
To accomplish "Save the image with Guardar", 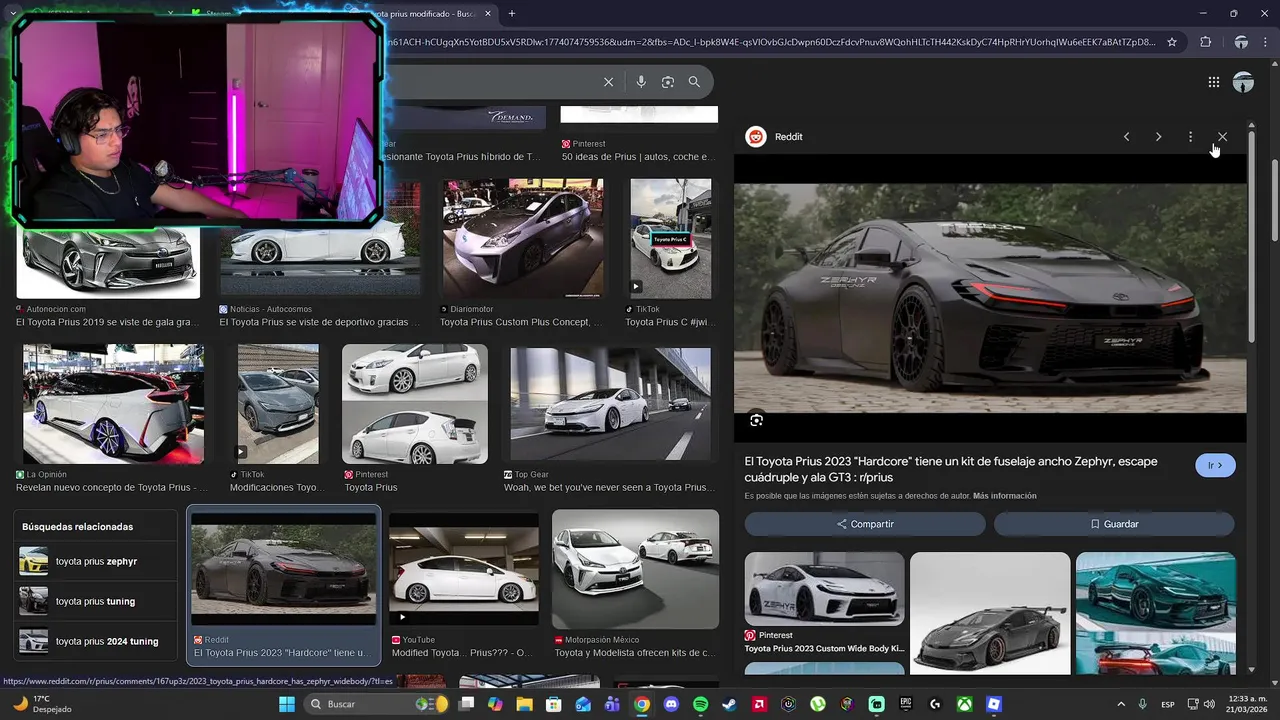I will coord(1114,524).
